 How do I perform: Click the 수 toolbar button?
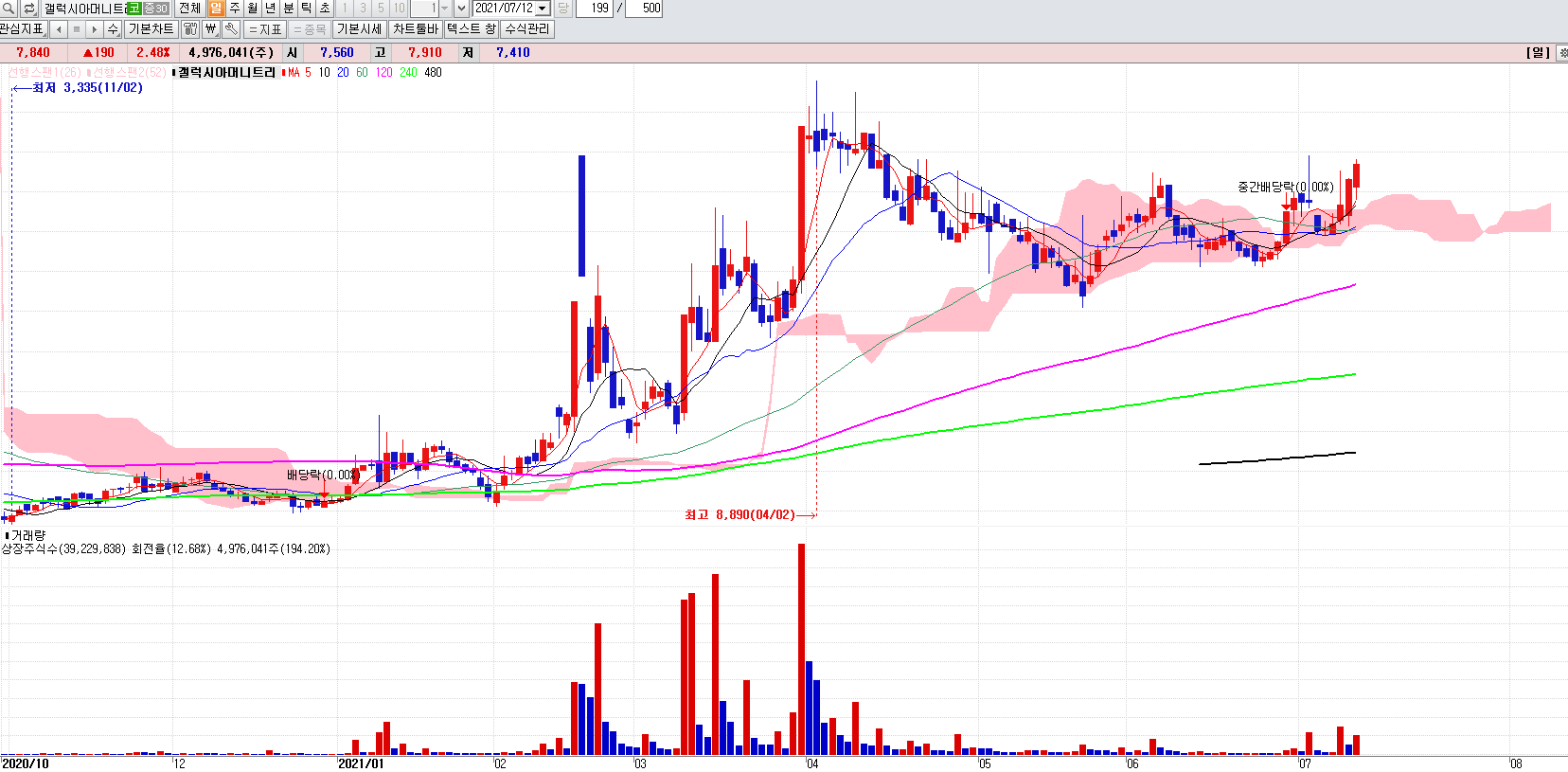pos(113,29)
